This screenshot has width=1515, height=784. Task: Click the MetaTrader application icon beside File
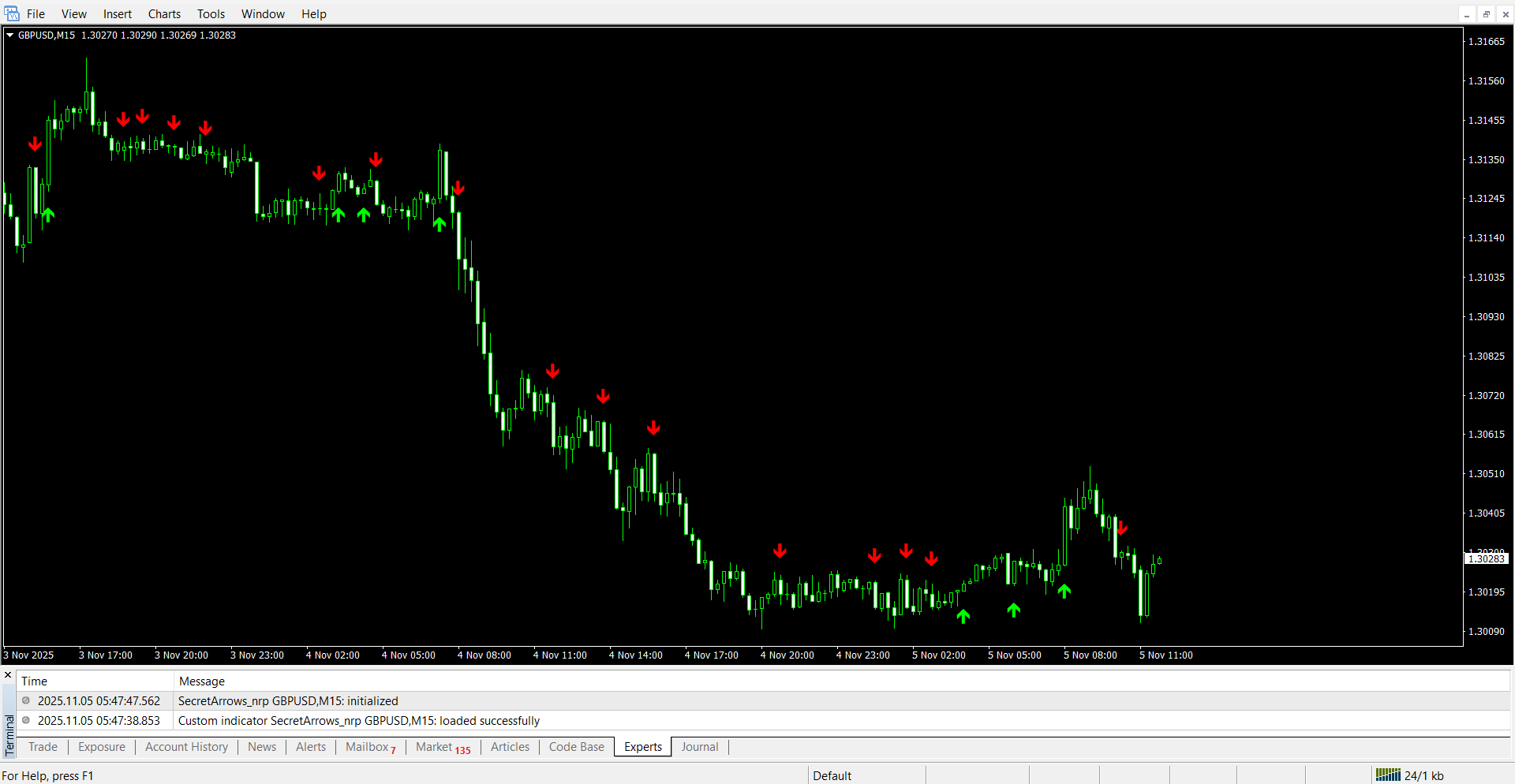[12, 13]
